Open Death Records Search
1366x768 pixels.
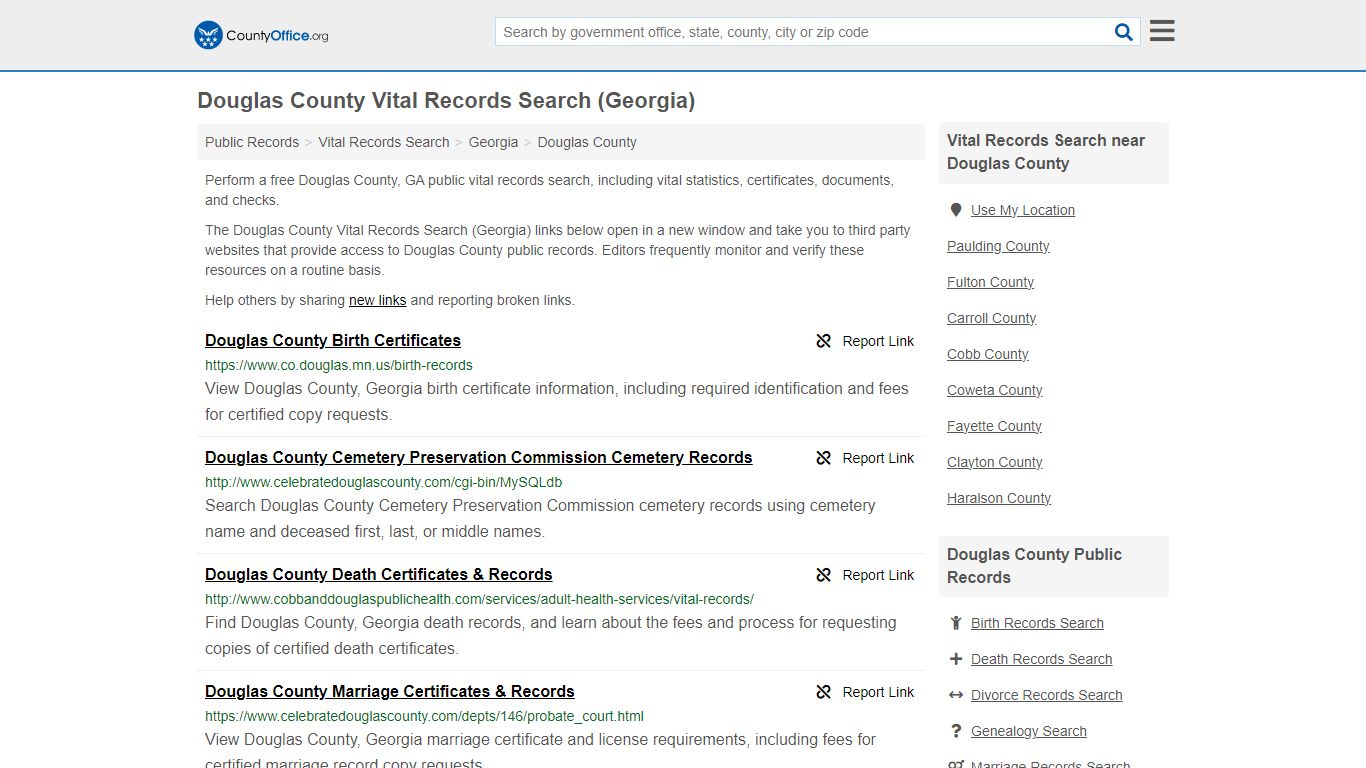pyautogui.click(x=1041, y=659)
